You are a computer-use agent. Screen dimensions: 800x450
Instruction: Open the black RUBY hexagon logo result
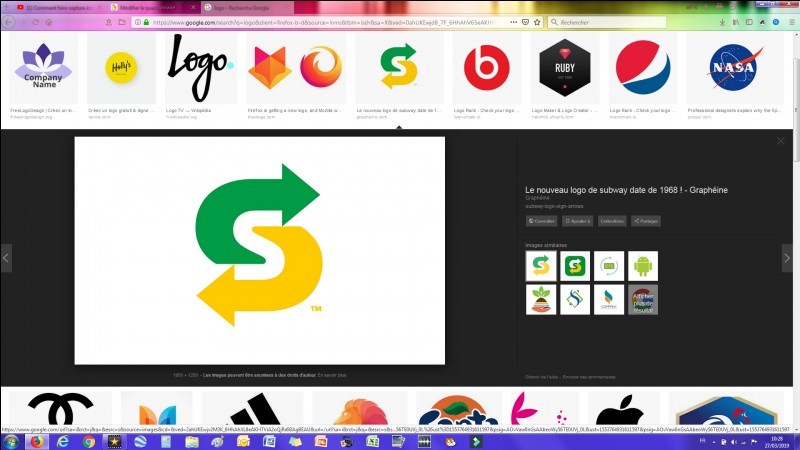tap(565, 68)
